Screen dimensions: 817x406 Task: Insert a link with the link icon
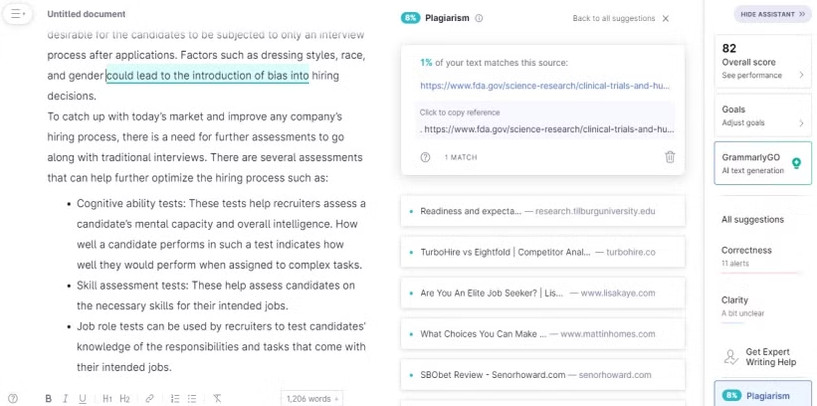tap(150, 398)
